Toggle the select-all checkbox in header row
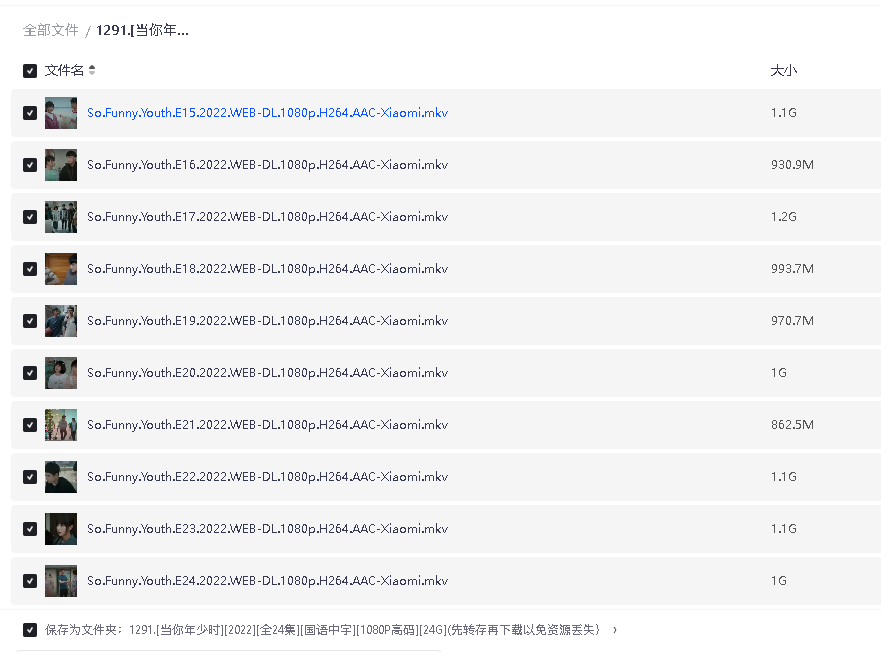This screenshot has height=652, width=881. [29, 71]
